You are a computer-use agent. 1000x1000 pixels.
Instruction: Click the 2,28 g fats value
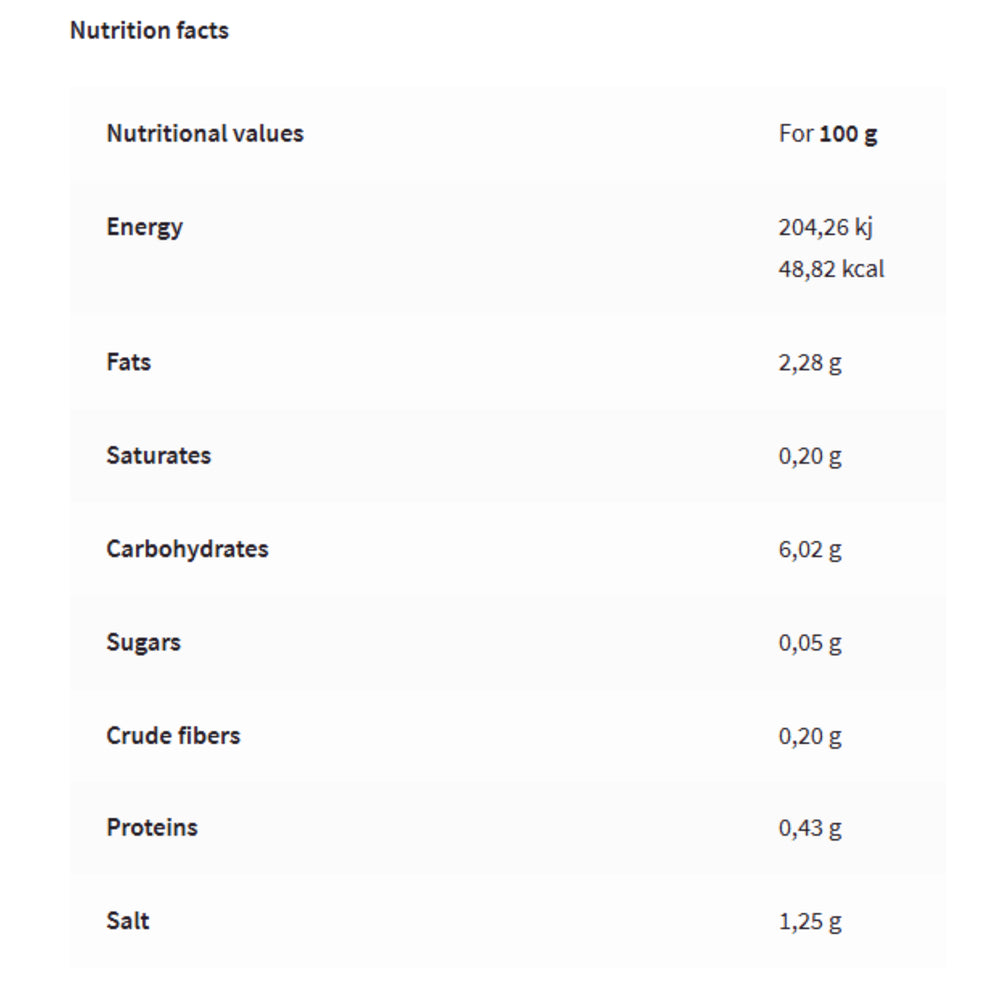810,362
